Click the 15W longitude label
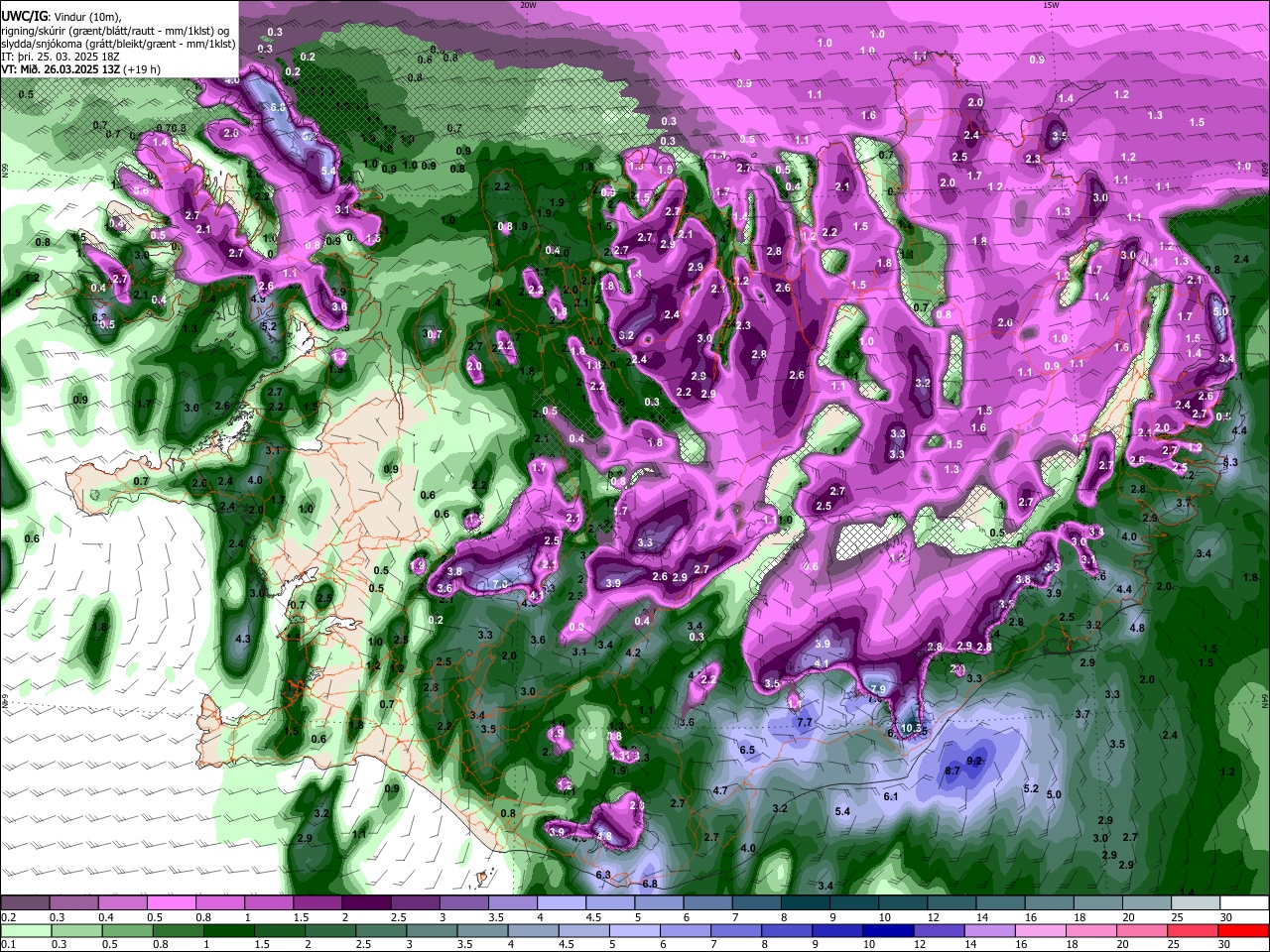 [x=1052, y=5]
